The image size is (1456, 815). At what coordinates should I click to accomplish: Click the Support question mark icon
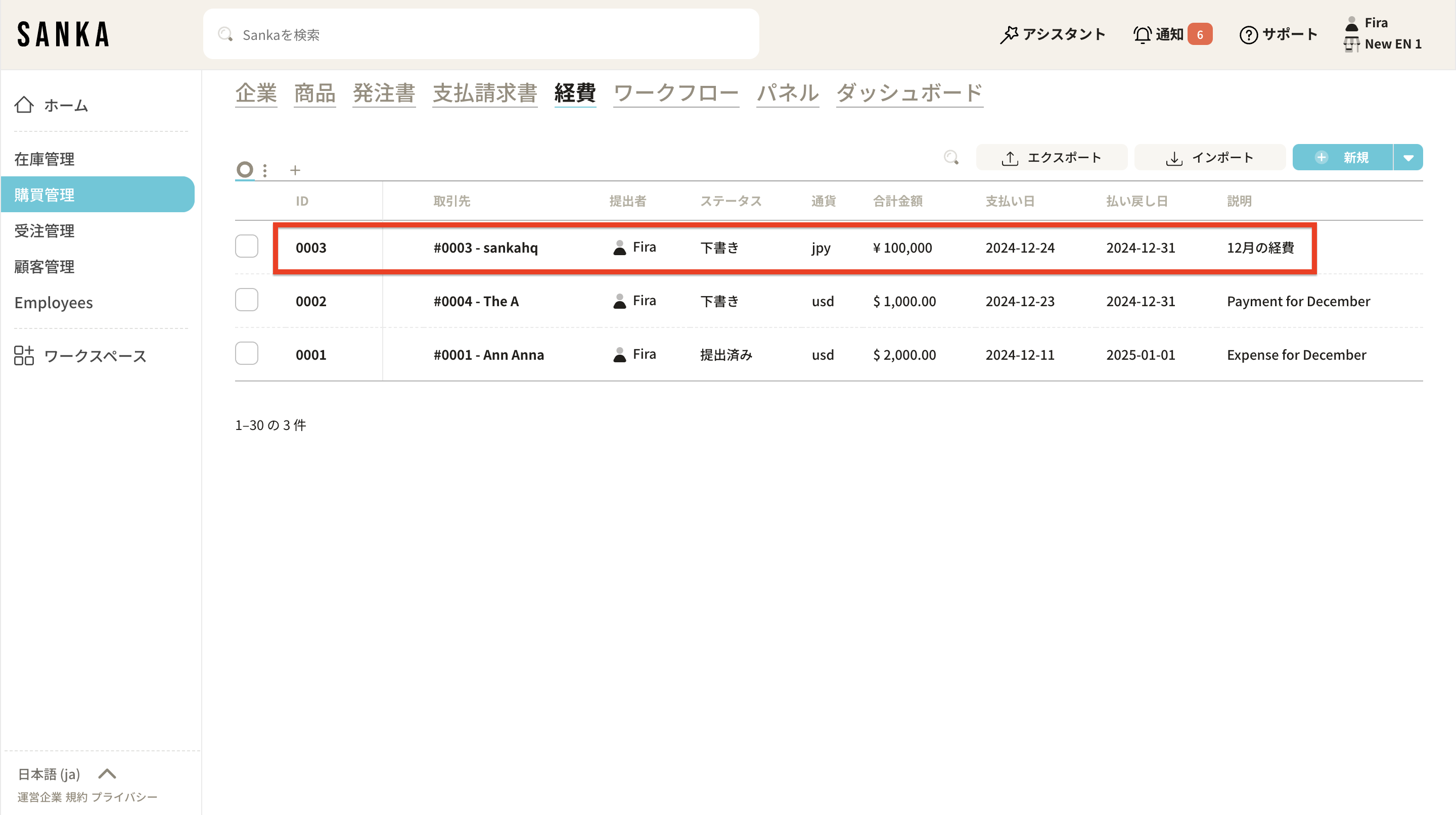click(x=1248, y=34)
